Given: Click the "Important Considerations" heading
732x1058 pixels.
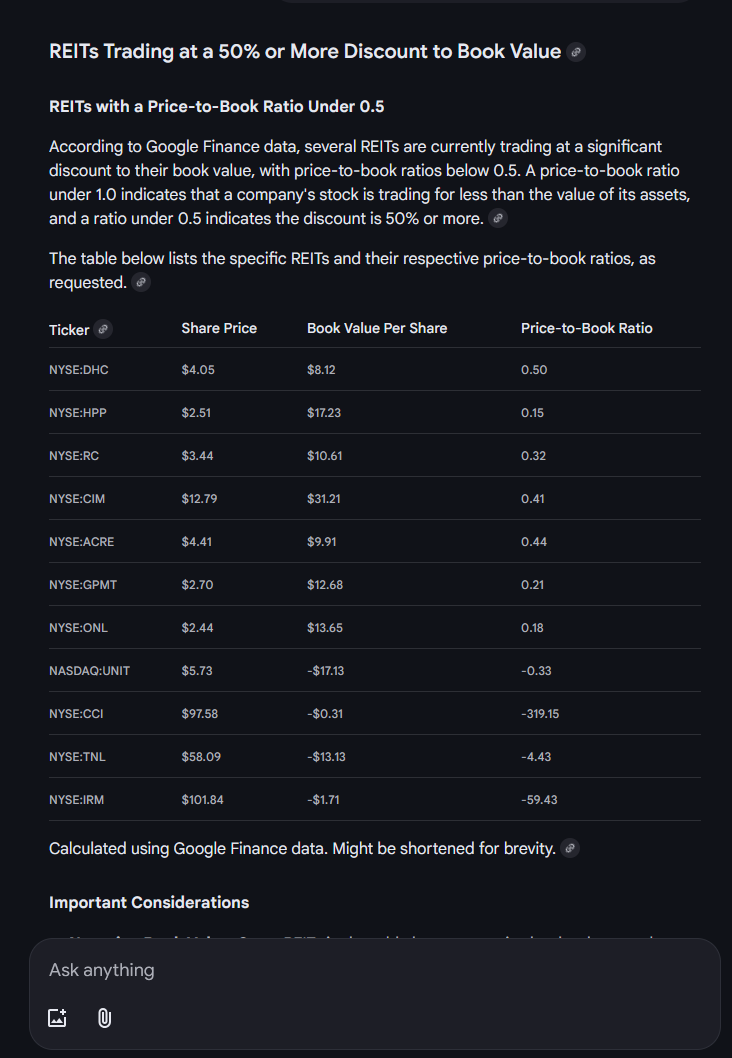Looking at the screenshot, I should [149, 902].
